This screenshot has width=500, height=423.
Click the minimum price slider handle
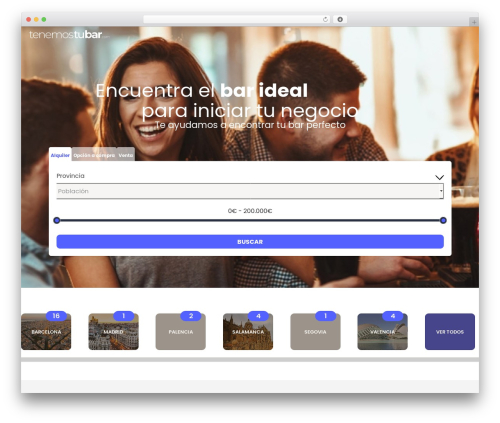click(57, 220)
